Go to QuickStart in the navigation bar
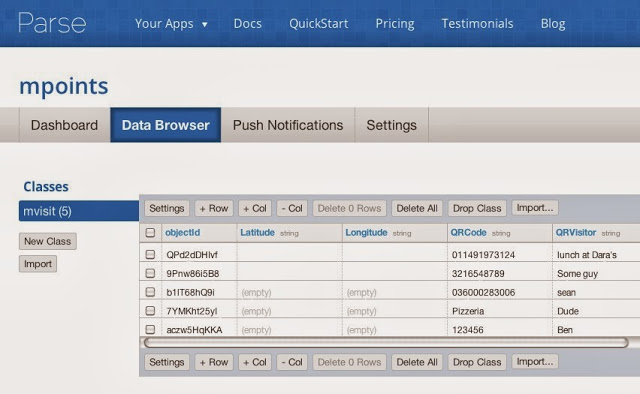The image size is (640, 394). 318,24
